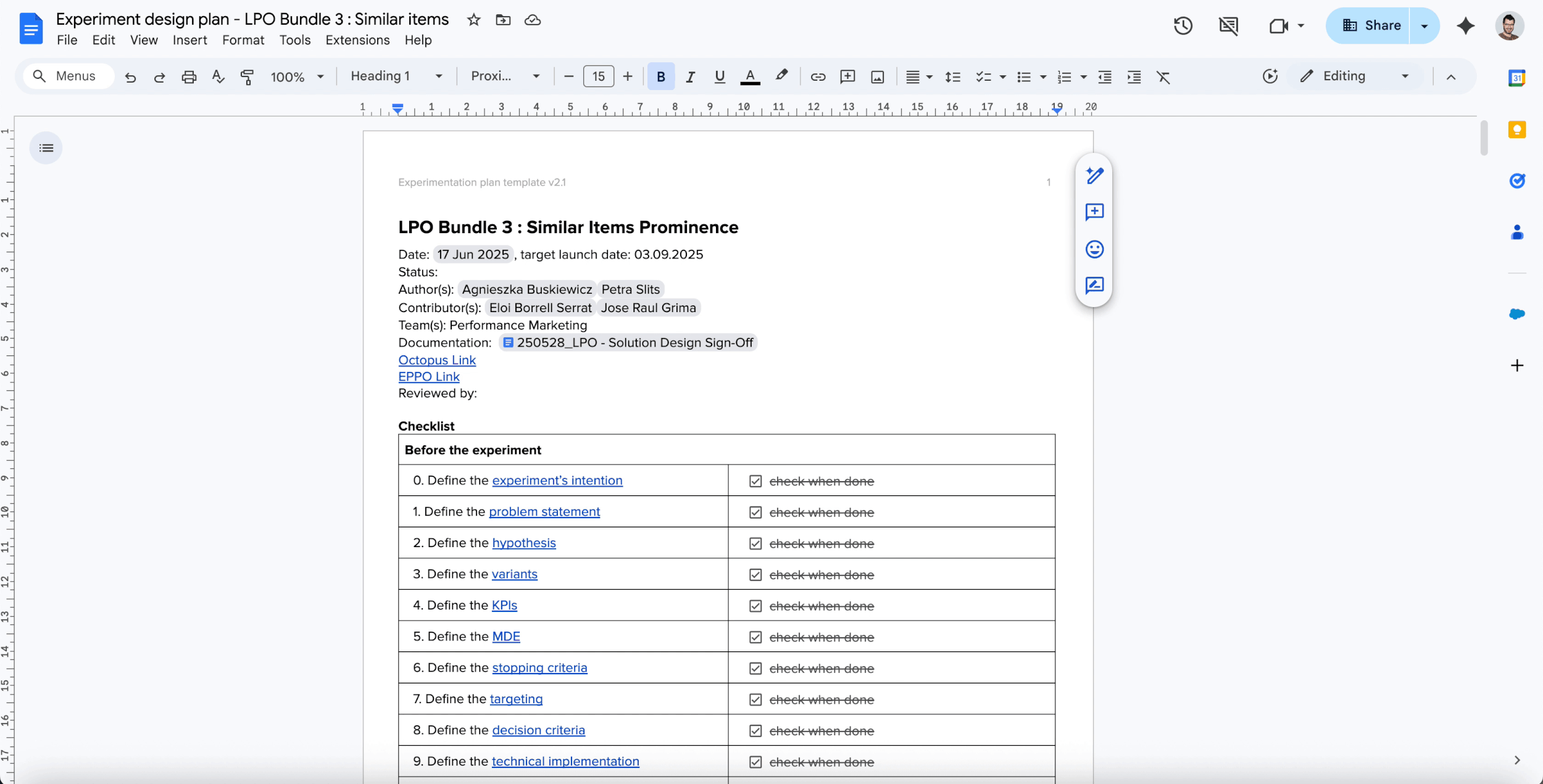Uncheck the problem statement checkbox
Screen dimensions: 1543x784
[755, 513]
